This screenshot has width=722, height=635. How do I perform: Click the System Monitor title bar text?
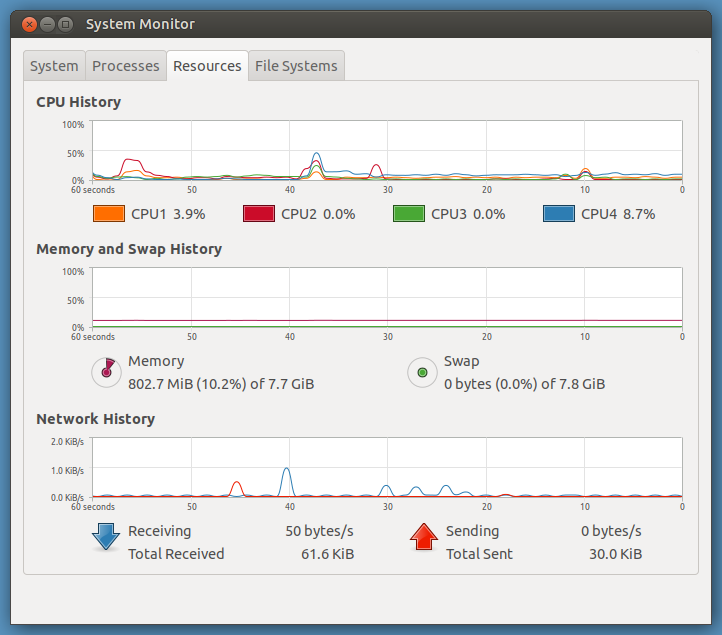click(140, 24)
